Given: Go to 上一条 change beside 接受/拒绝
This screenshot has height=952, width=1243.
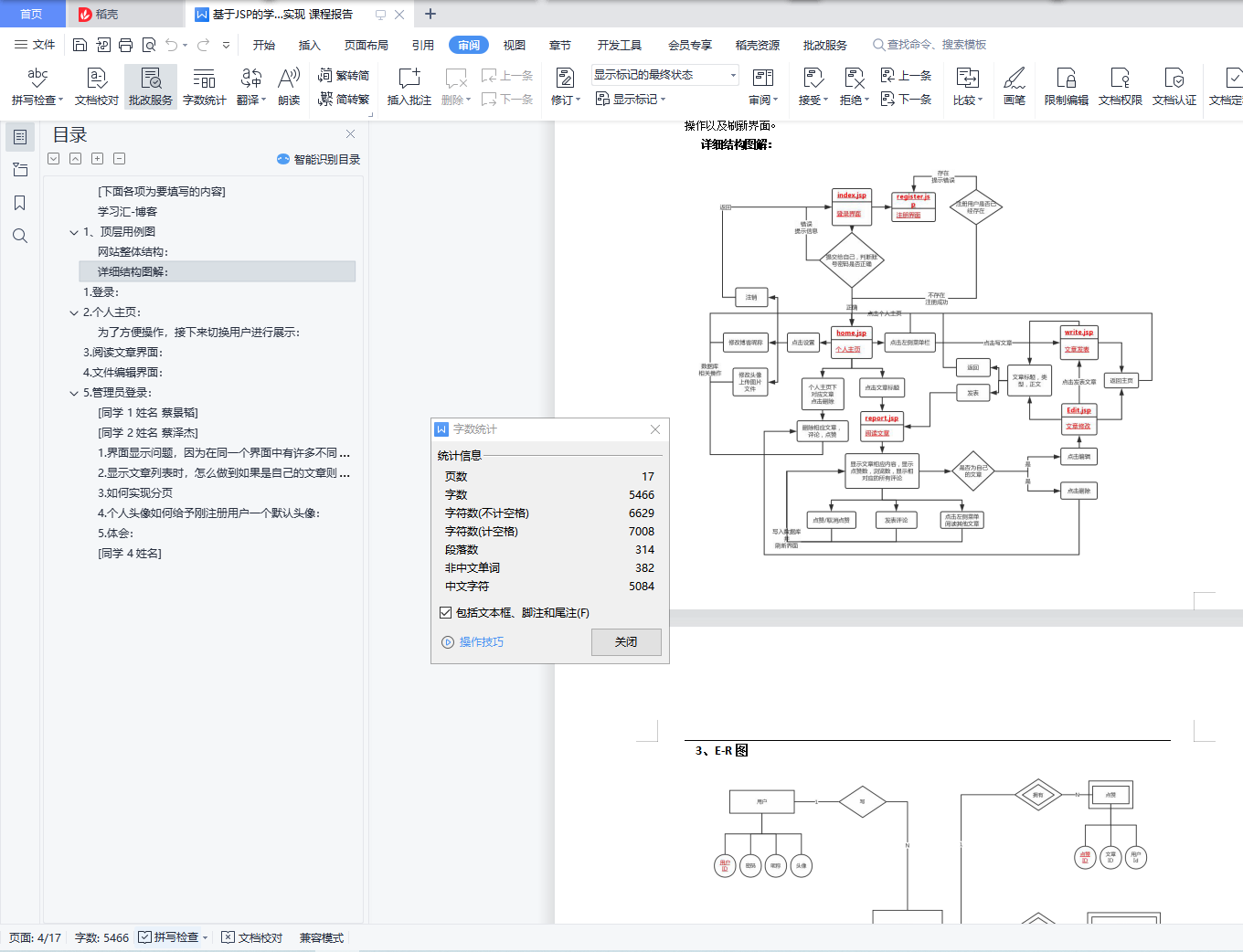Looking at the screenshot, I should 906,76.
